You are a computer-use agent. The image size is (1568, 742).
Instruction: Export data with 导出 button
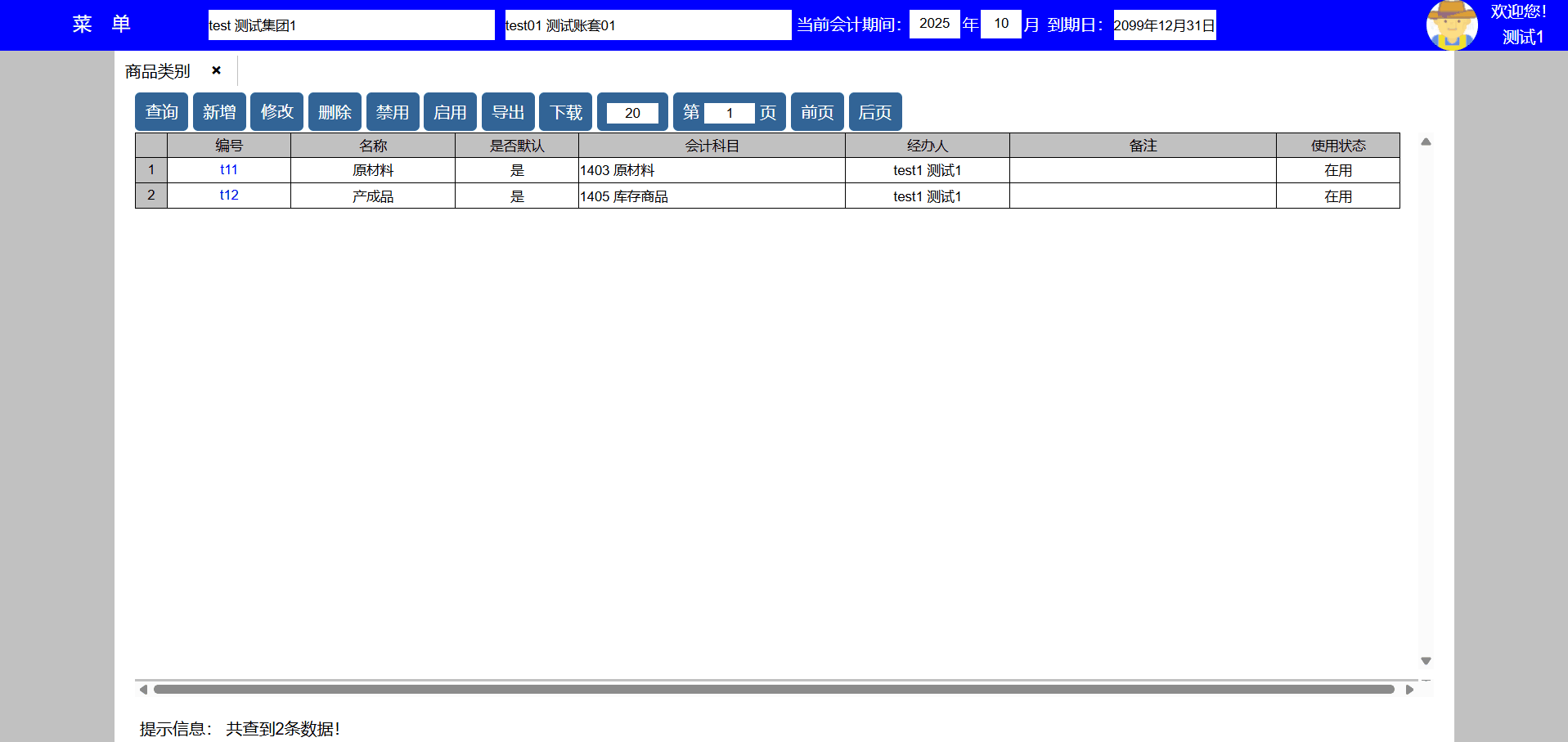(508, 112)
